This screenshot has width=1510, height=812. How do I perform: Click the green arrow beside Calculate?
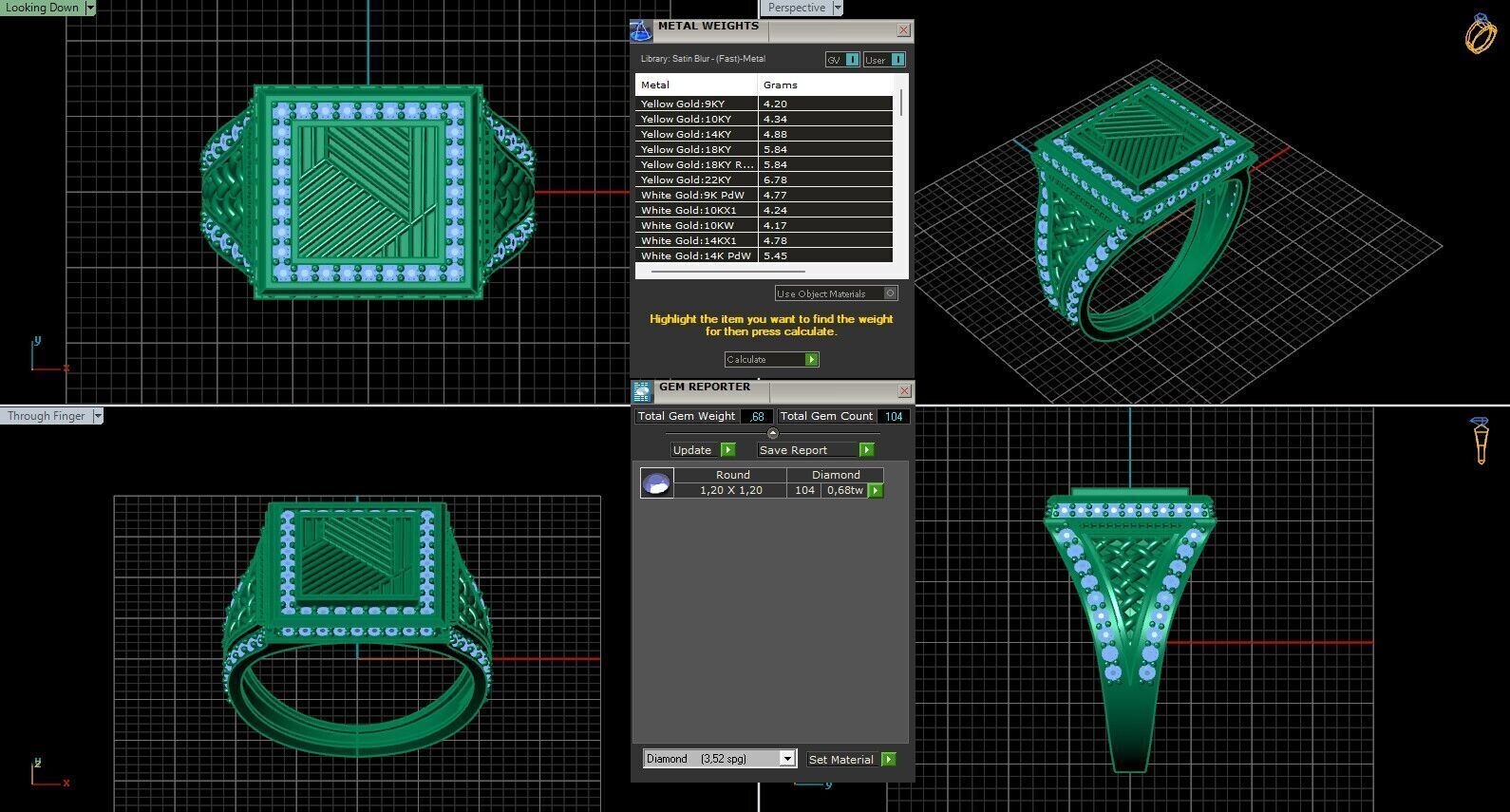pyautogui.click(x=811, y=360)
